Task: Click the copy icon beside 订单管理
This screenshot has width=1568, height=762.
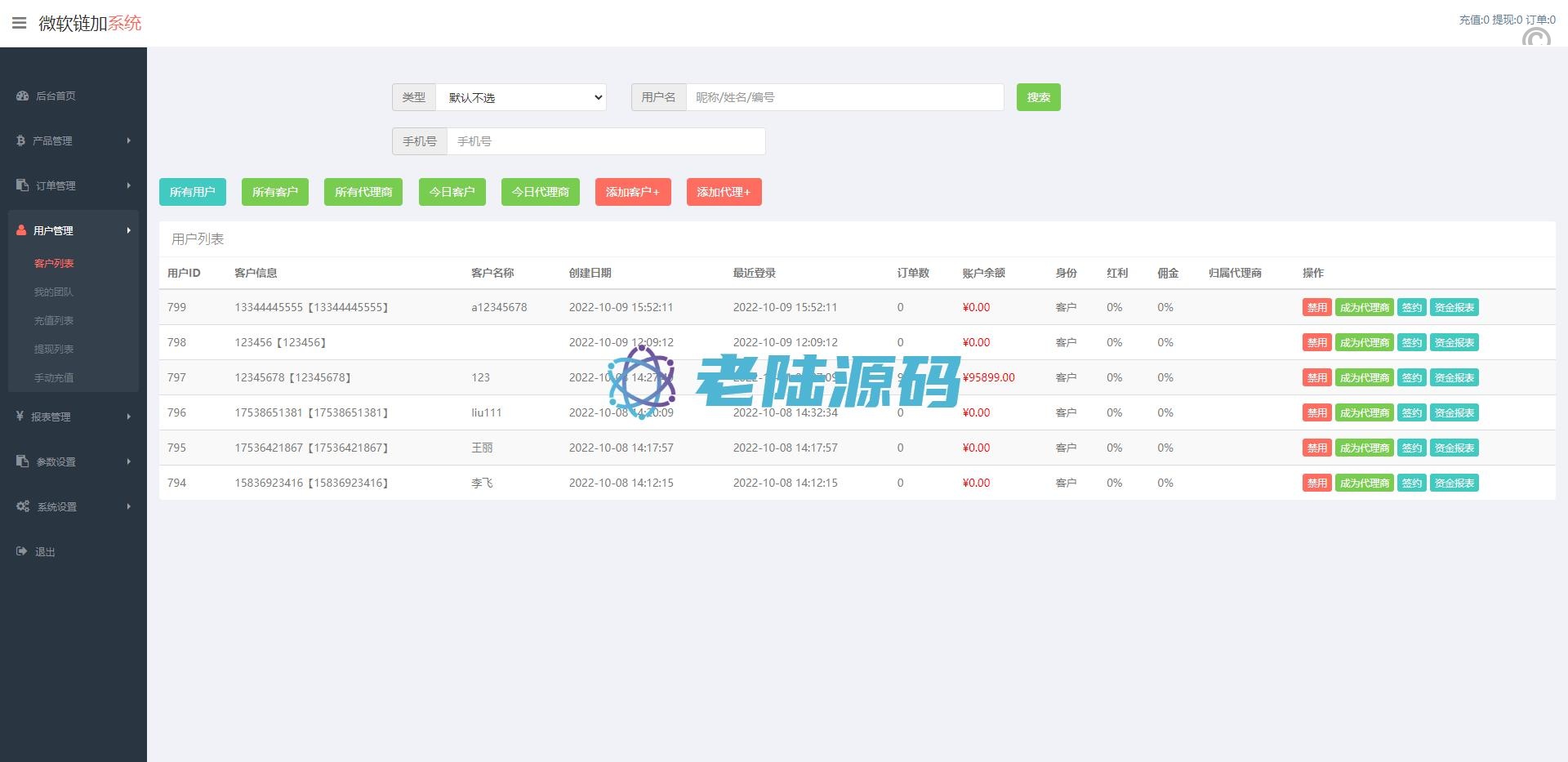Action: click(x=22, y=185)
